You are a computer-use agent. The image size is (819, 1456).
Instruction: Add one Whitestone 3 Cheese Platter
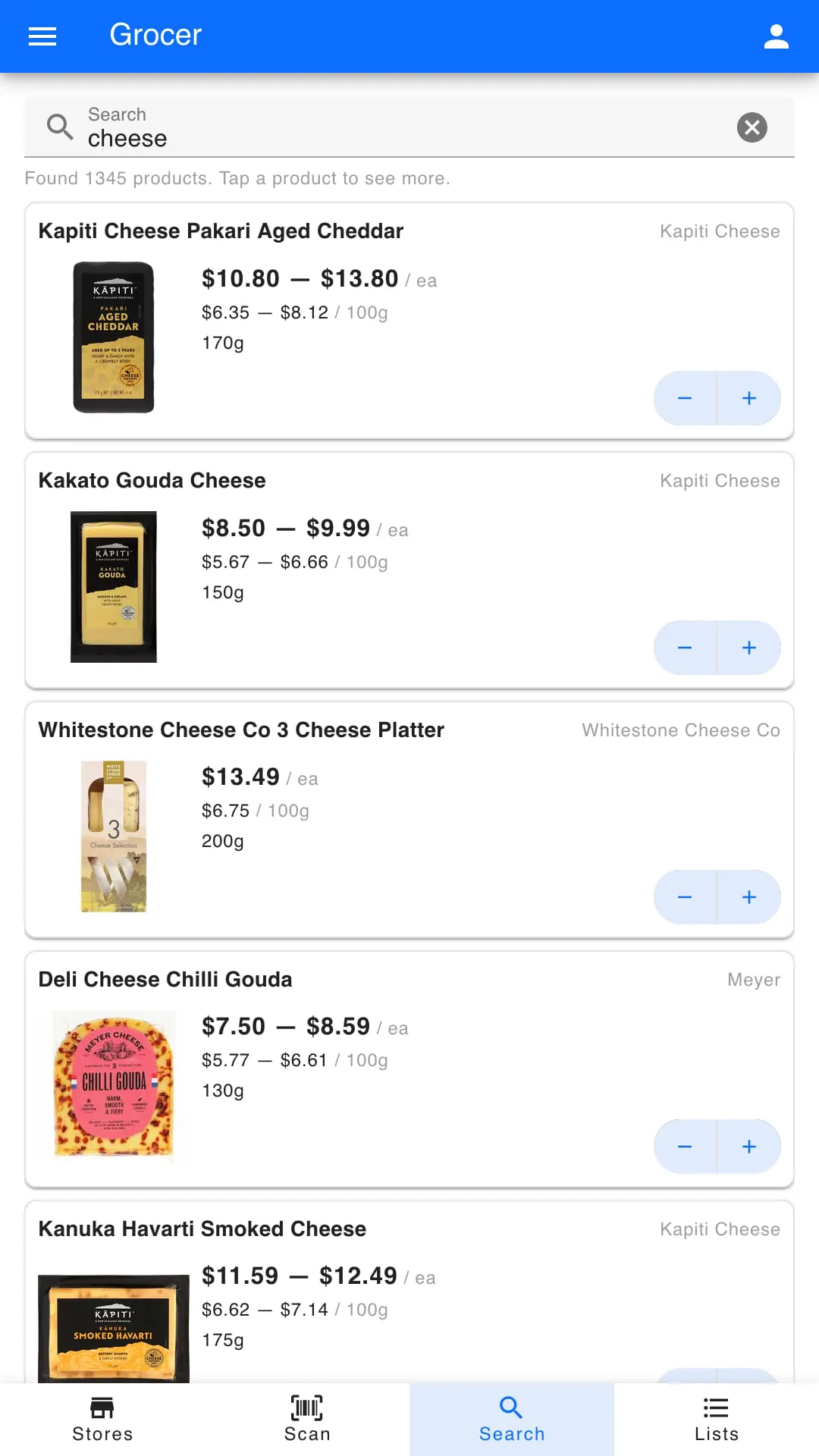[x=749, y=897]
